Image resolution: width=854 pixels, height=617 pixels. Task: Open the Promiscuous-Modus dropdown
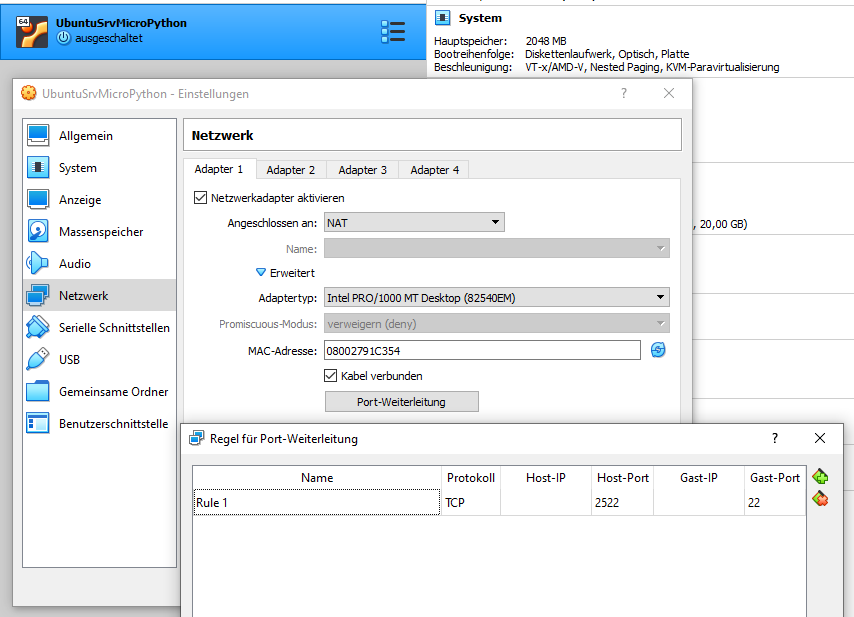point(497,323)
